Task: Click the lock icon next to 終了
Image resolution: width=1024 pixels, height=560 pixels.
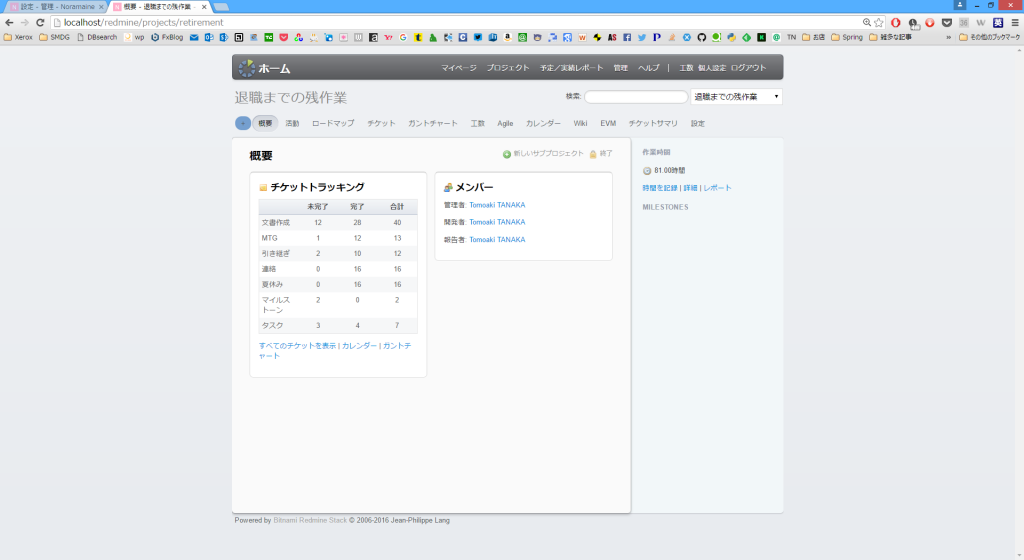Action: click(593, 154)
